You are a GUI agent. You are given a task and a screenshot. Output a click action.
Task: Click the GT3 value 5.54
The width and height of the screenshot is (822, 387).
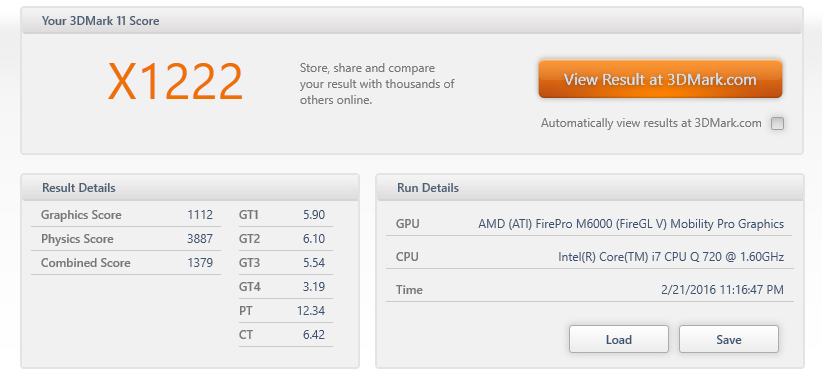(313, 263)
